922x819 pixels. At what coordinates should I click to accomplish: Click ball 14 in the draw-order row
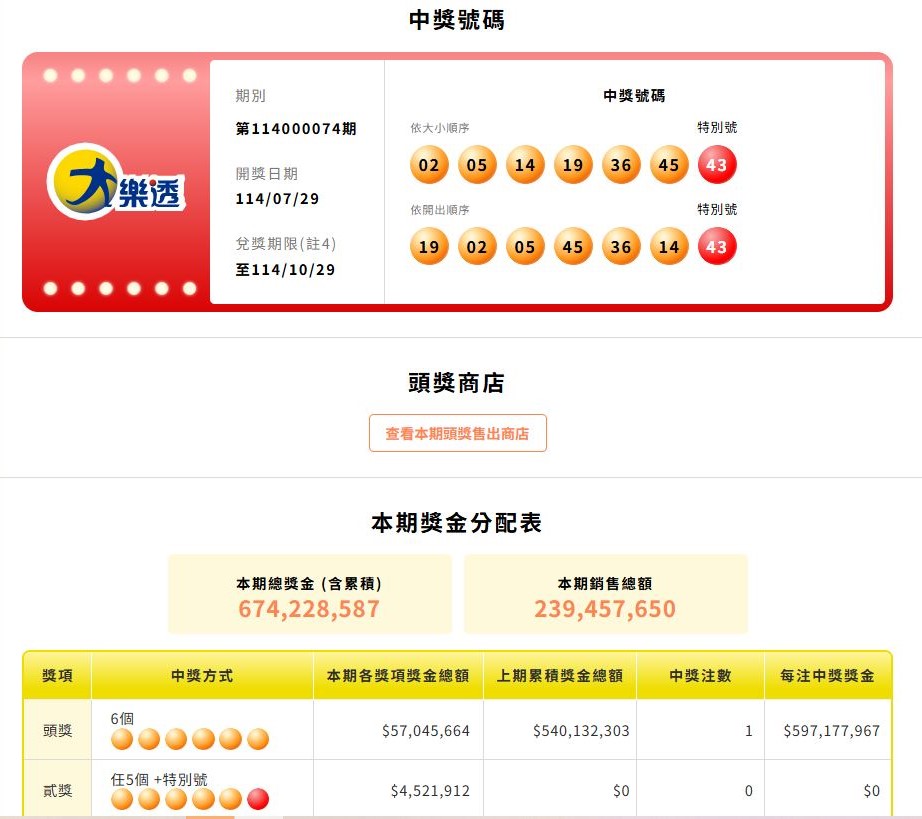[x=669, y=246]
